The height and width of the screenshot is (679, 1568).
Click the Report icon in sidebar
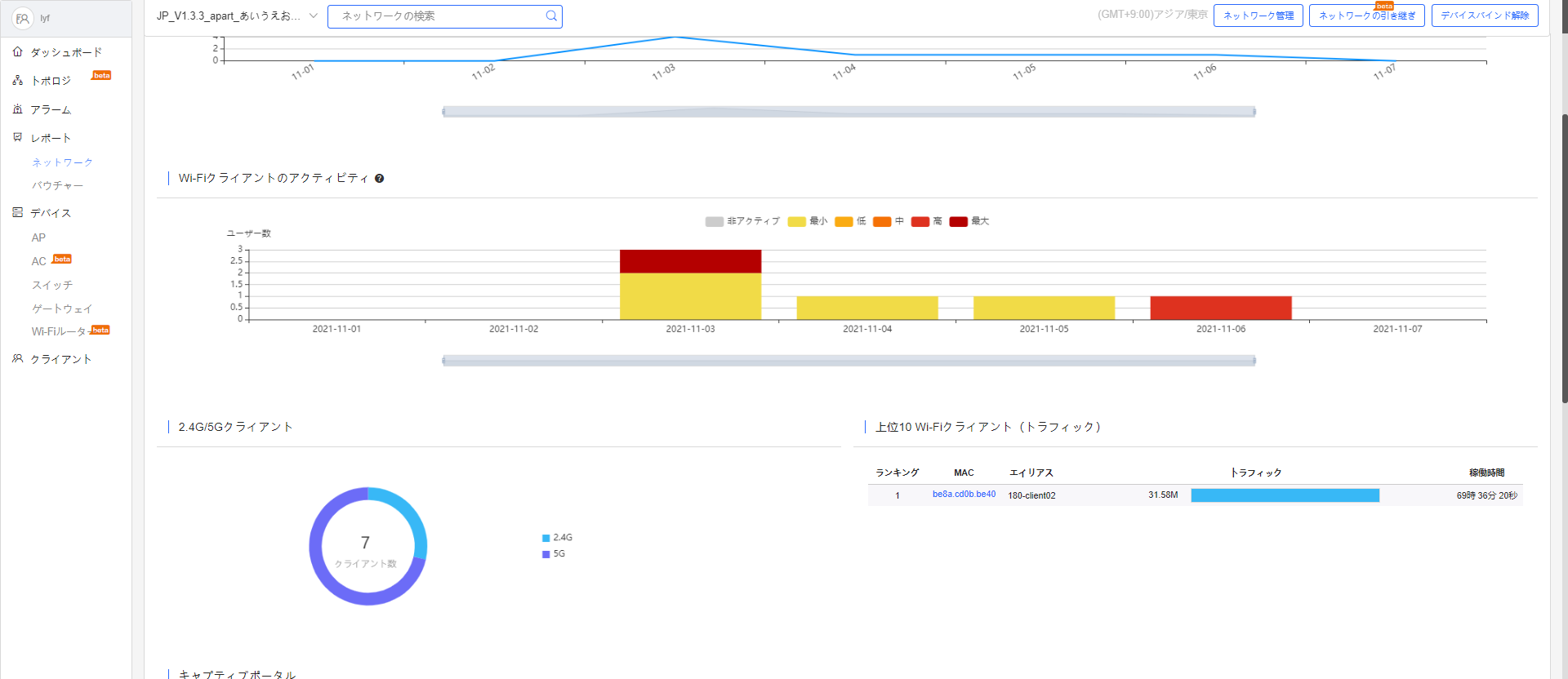pyautogui.click(x=17, y=137)
